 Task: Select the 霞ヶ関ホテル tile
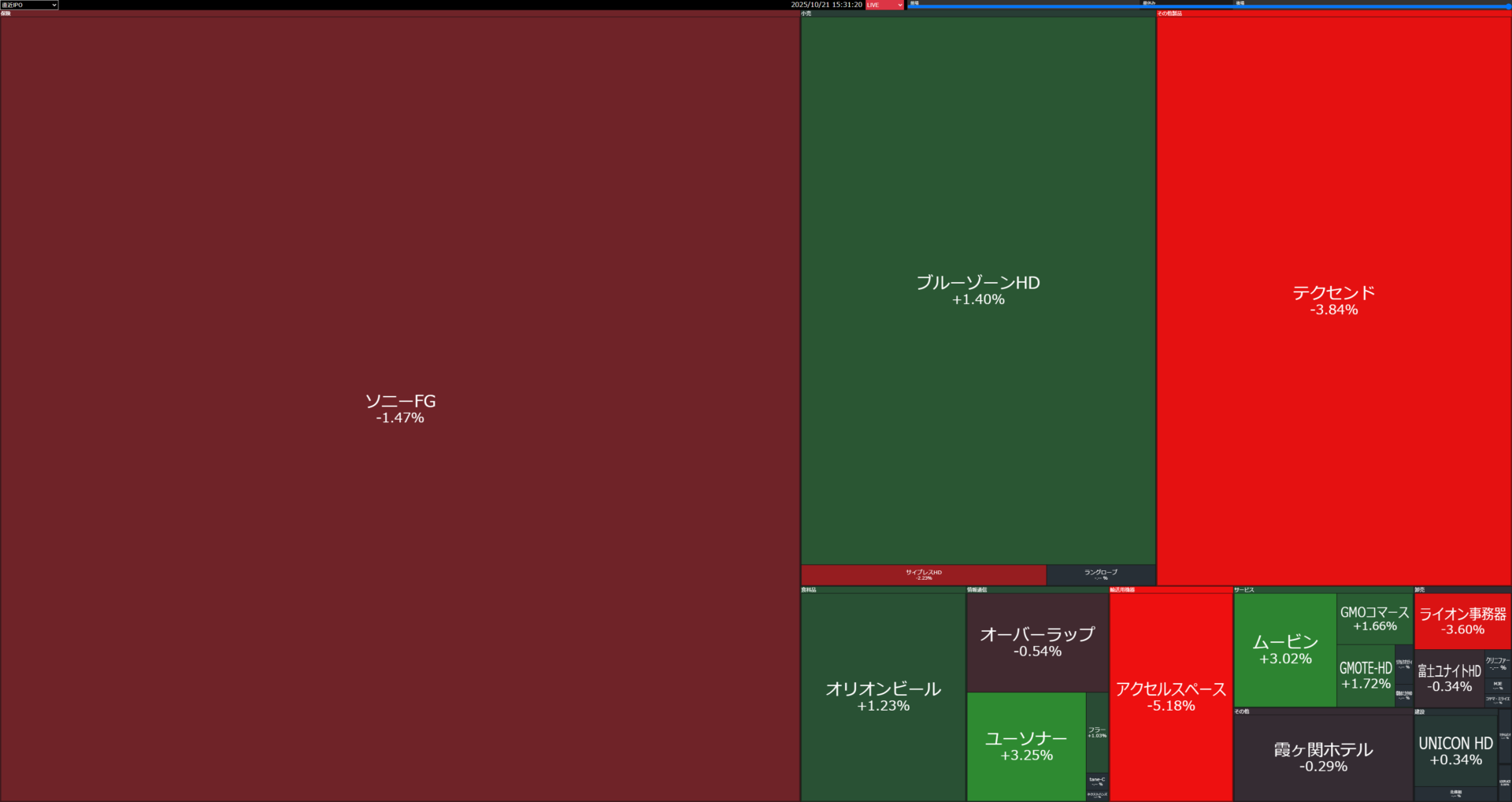(1323, 756)
